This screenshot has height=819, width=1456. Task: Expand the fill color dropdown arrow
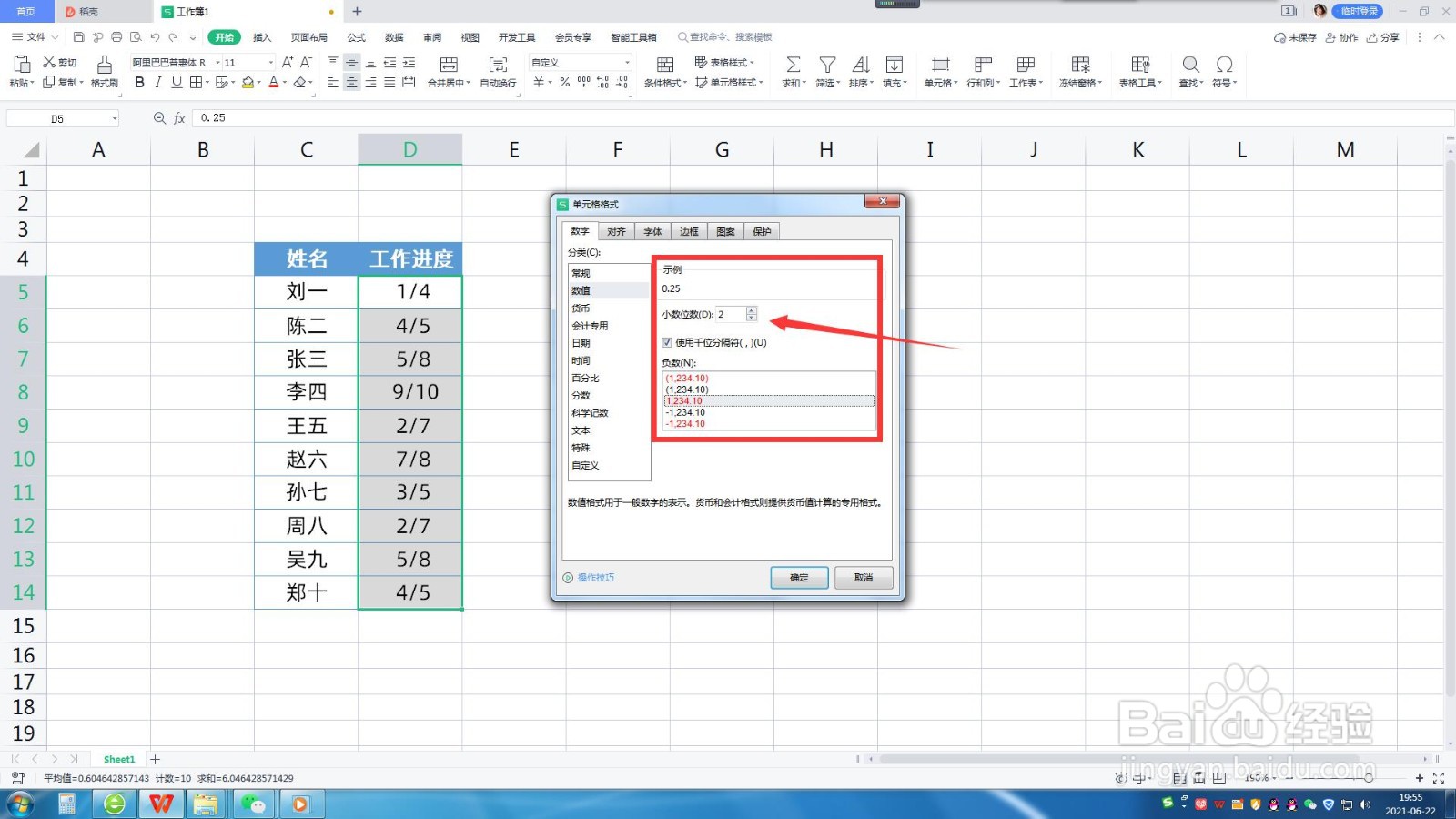pyautogui.click(x=259, y=83)
